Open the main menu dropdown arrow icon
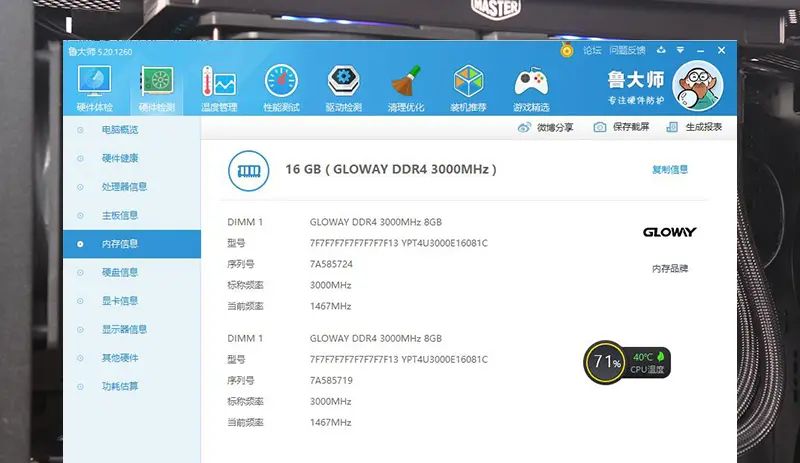 coord(680,50)
